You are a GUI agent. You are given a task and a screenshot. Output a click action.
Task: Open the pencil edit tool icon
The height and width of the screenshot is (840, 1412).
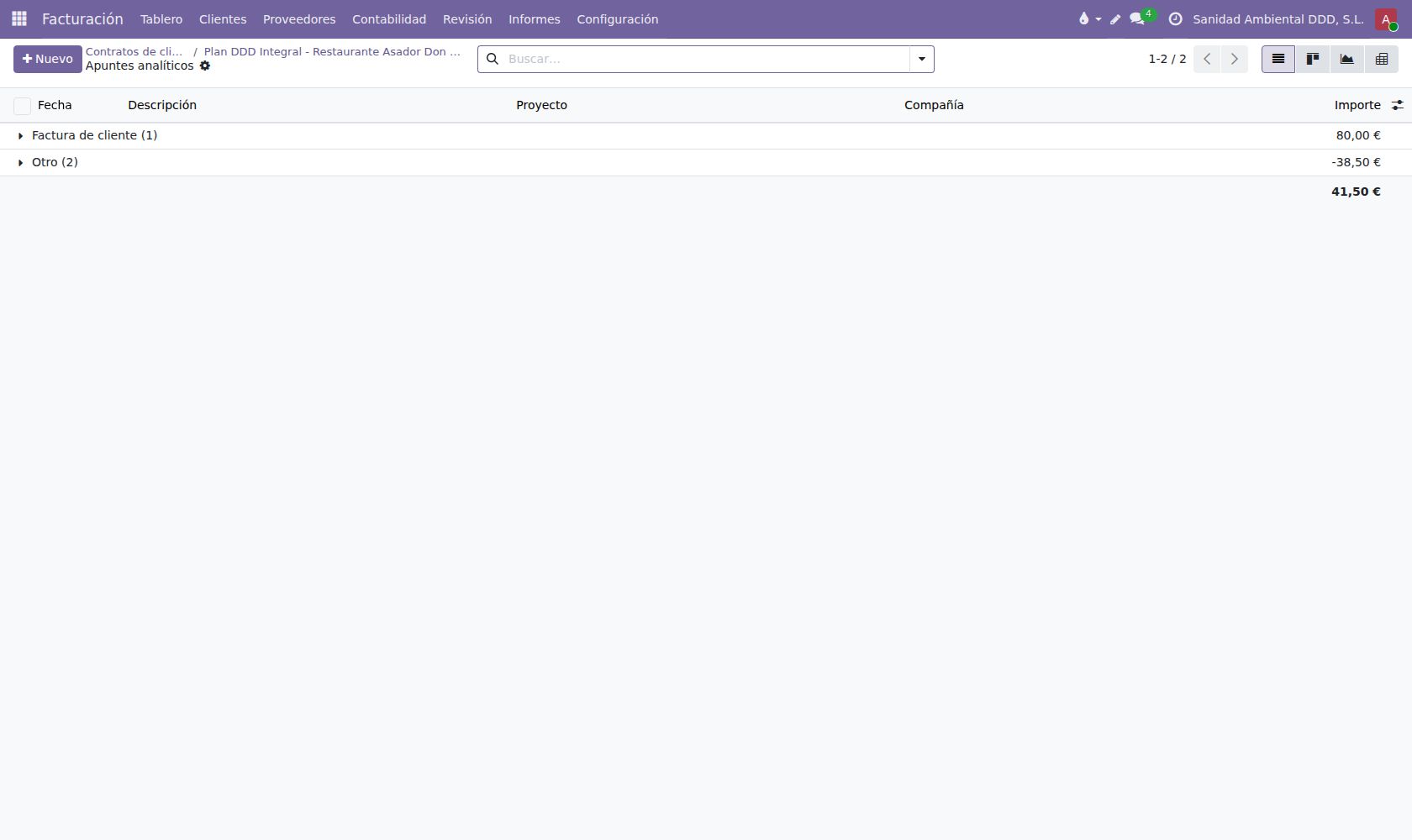click(1115, 18)
